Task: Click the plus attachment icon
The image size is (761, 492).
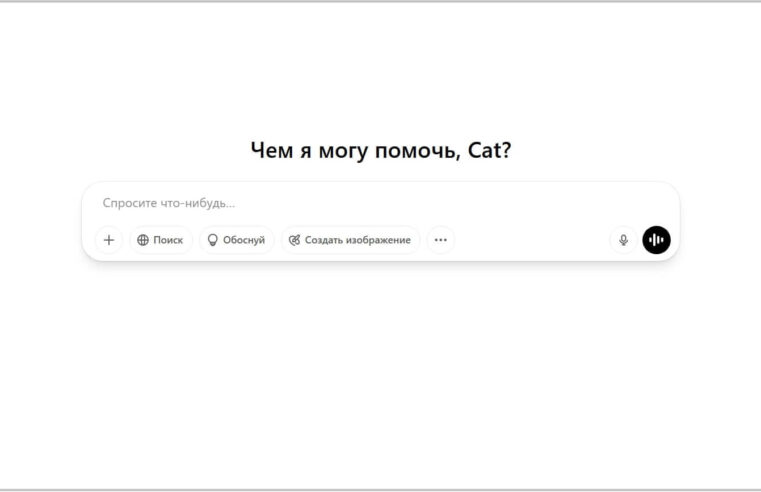Action: click(x=109, y=240)
